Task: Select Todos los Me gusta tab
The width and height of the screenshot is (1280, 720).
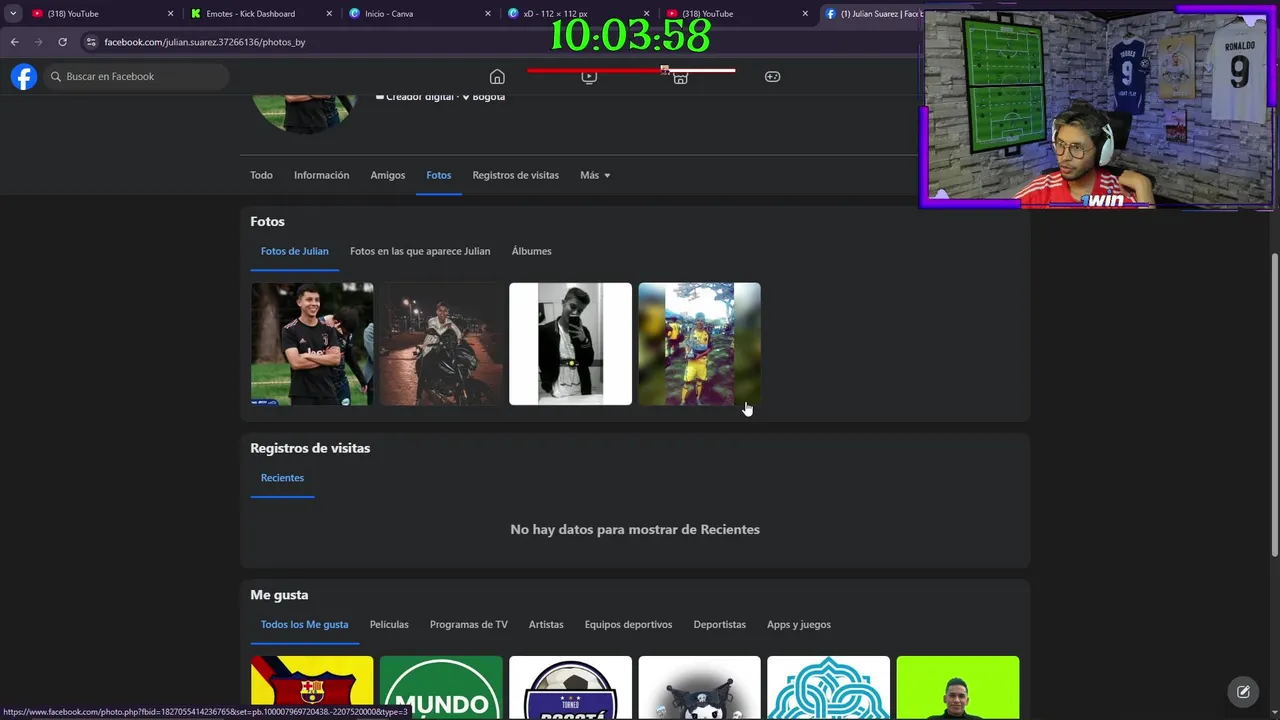Action: point(304,625)
